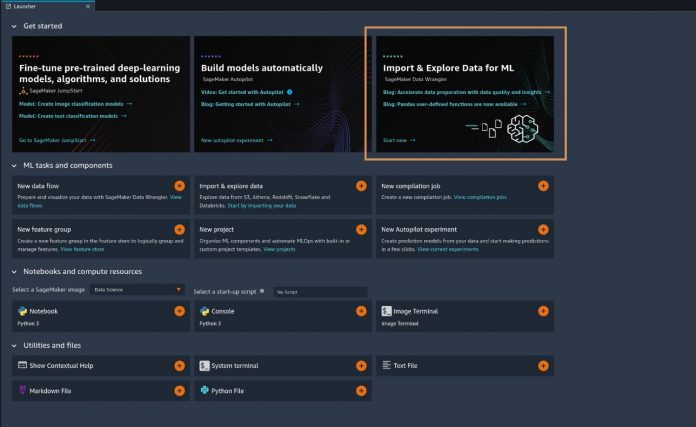This screenshot has height=427, width=696.
Task: Click the Markdown File icon
Action: pos(22,390)
